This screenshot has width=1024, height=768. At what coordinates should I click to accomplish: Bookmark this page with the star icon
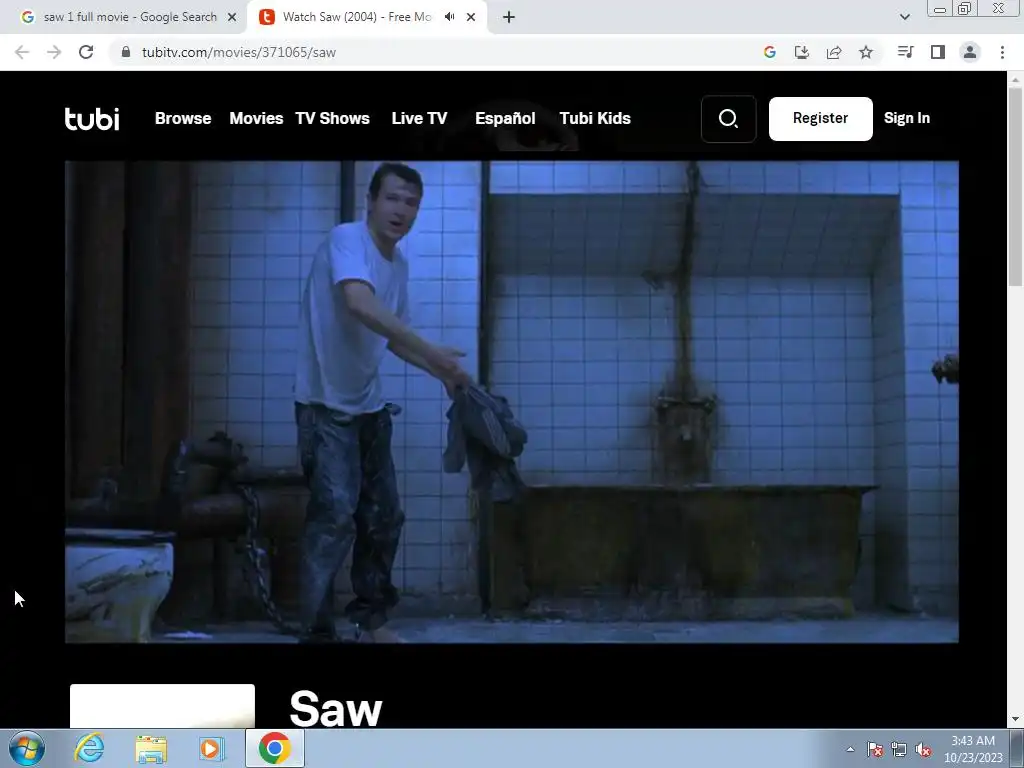click(x=866, y=52)
